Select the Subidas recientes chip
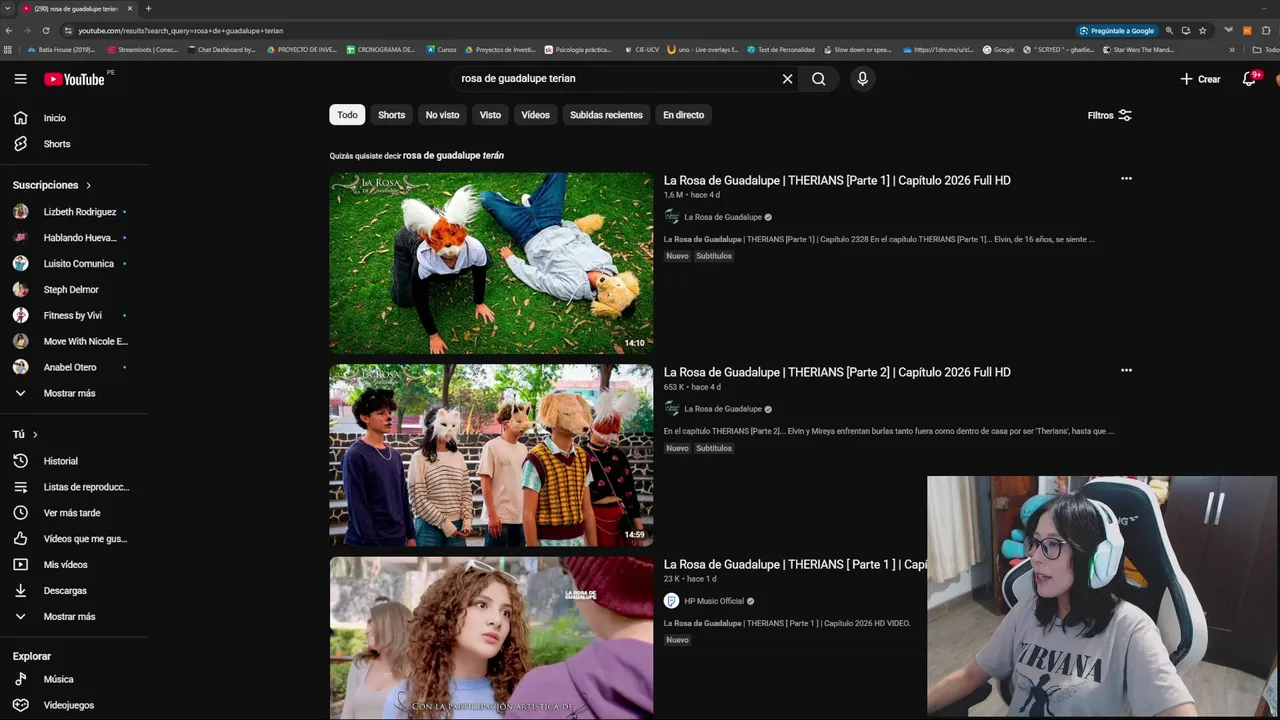1280x720 pixels. pos(606,115)
